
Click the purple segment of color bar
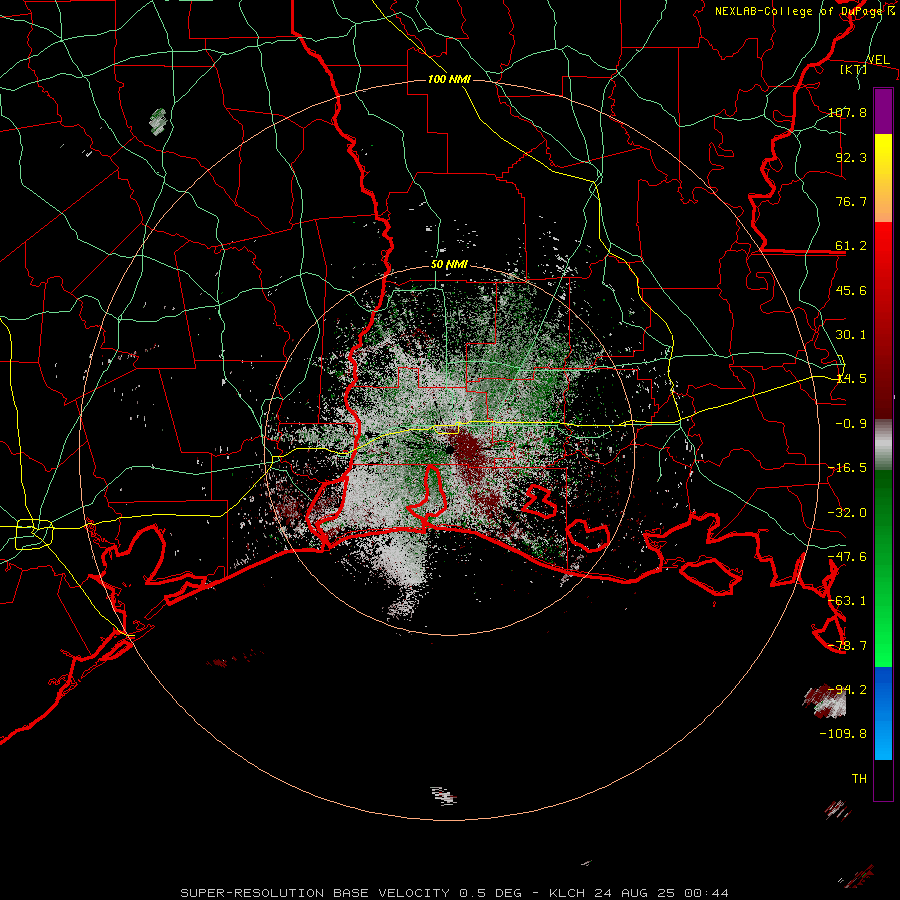883,111
